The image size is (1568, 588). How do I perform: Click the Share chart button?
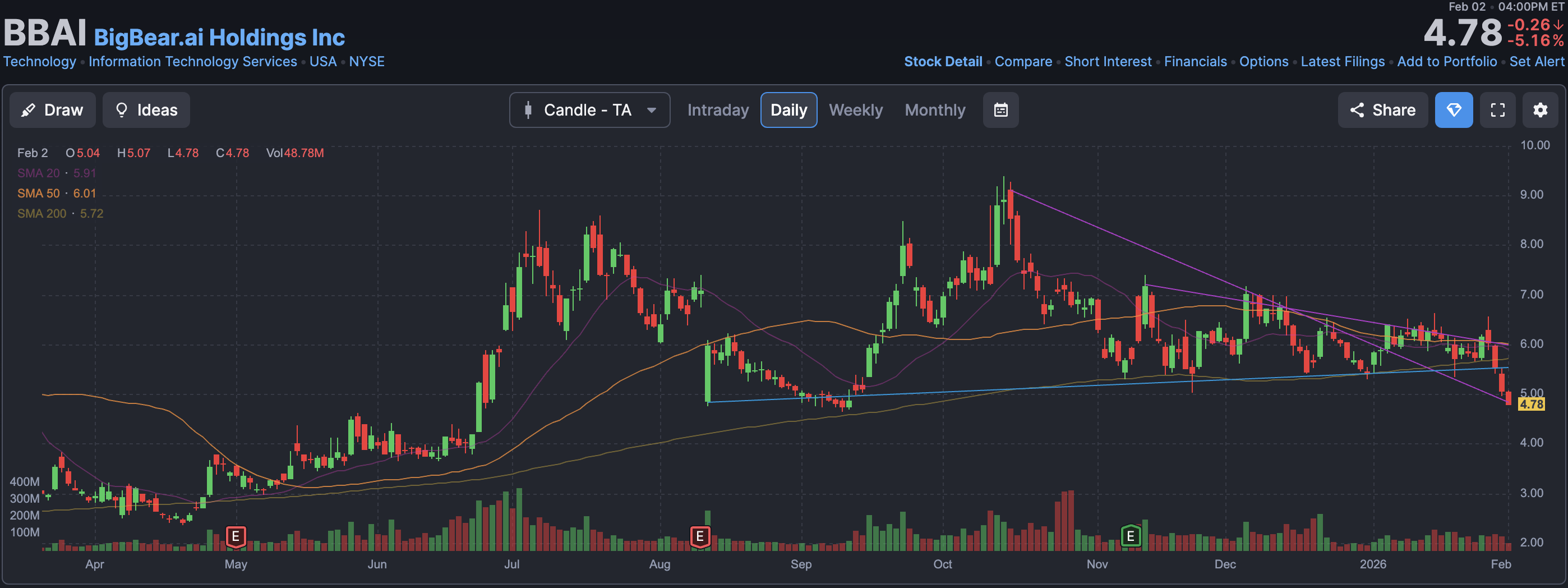point(1382,110)
